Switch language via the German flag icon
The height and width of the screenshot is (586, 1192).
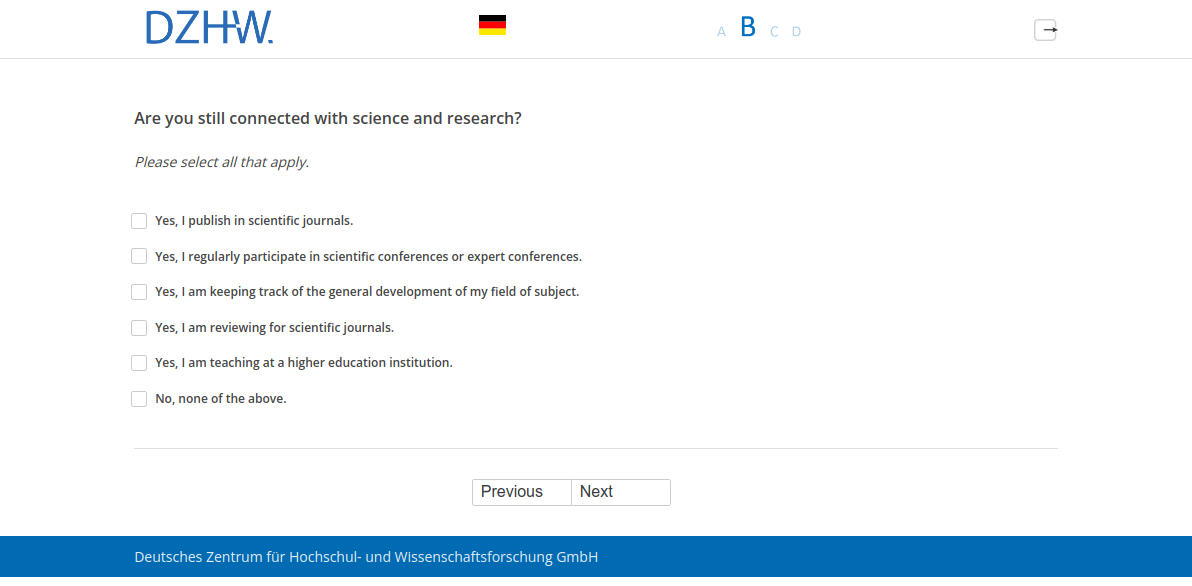pos(492,25)
